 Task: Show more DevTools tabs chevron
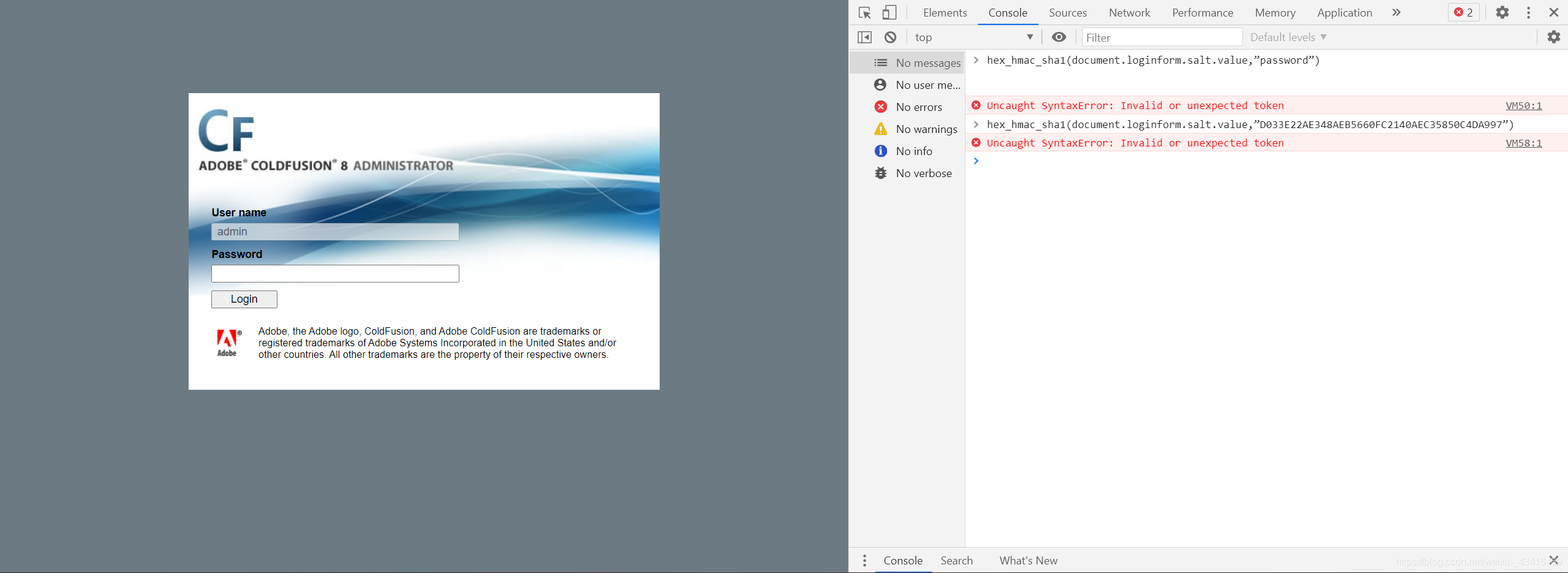1396,12
